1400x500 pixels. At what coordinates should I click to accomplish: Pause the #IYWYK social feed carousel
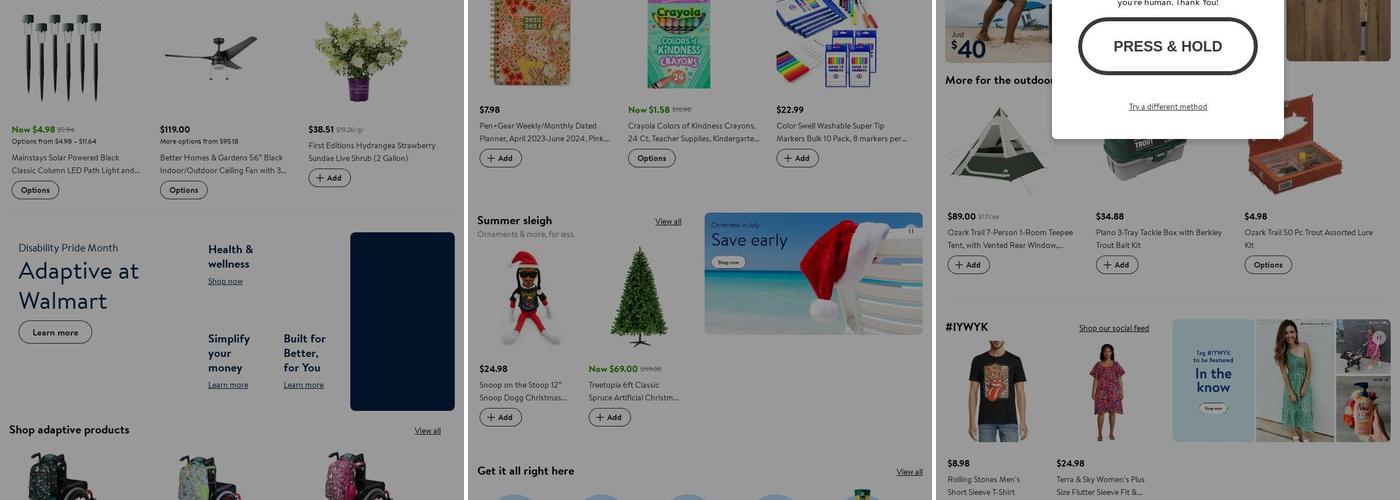1379,338
